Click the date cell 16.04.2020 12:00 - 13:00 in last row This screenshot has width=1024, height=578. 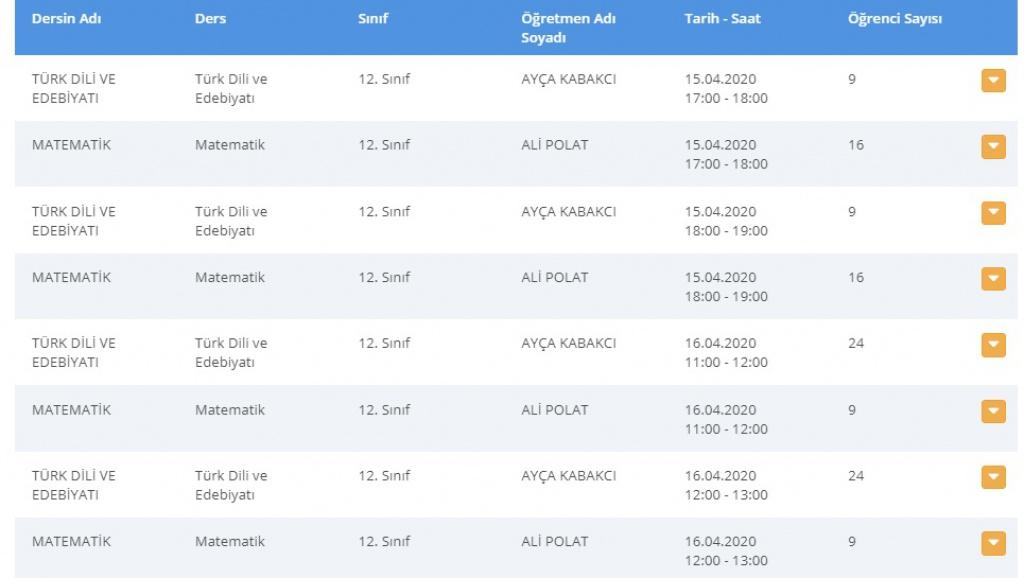(x=726, y=551)
